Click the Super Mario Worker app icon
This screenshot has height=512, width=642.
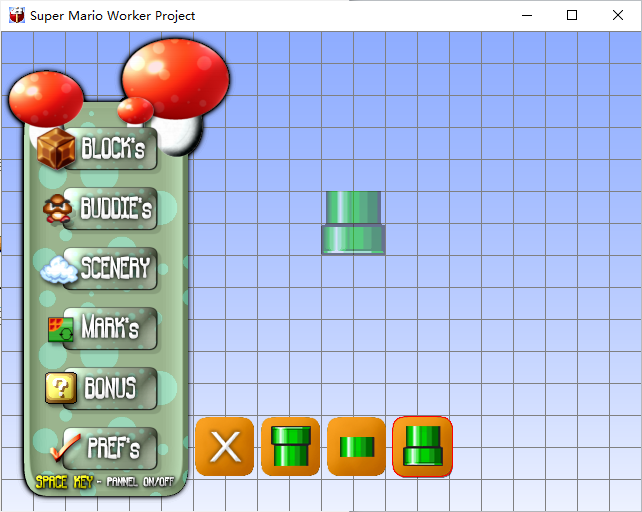pyautogui.click(x=17, y=16)
